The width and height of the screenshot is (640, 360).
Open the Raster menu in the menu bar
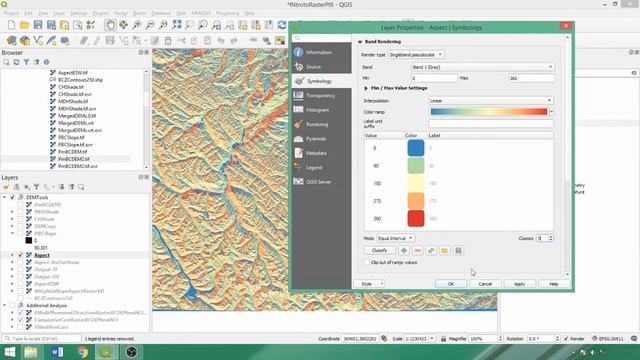tap(139, 13)
